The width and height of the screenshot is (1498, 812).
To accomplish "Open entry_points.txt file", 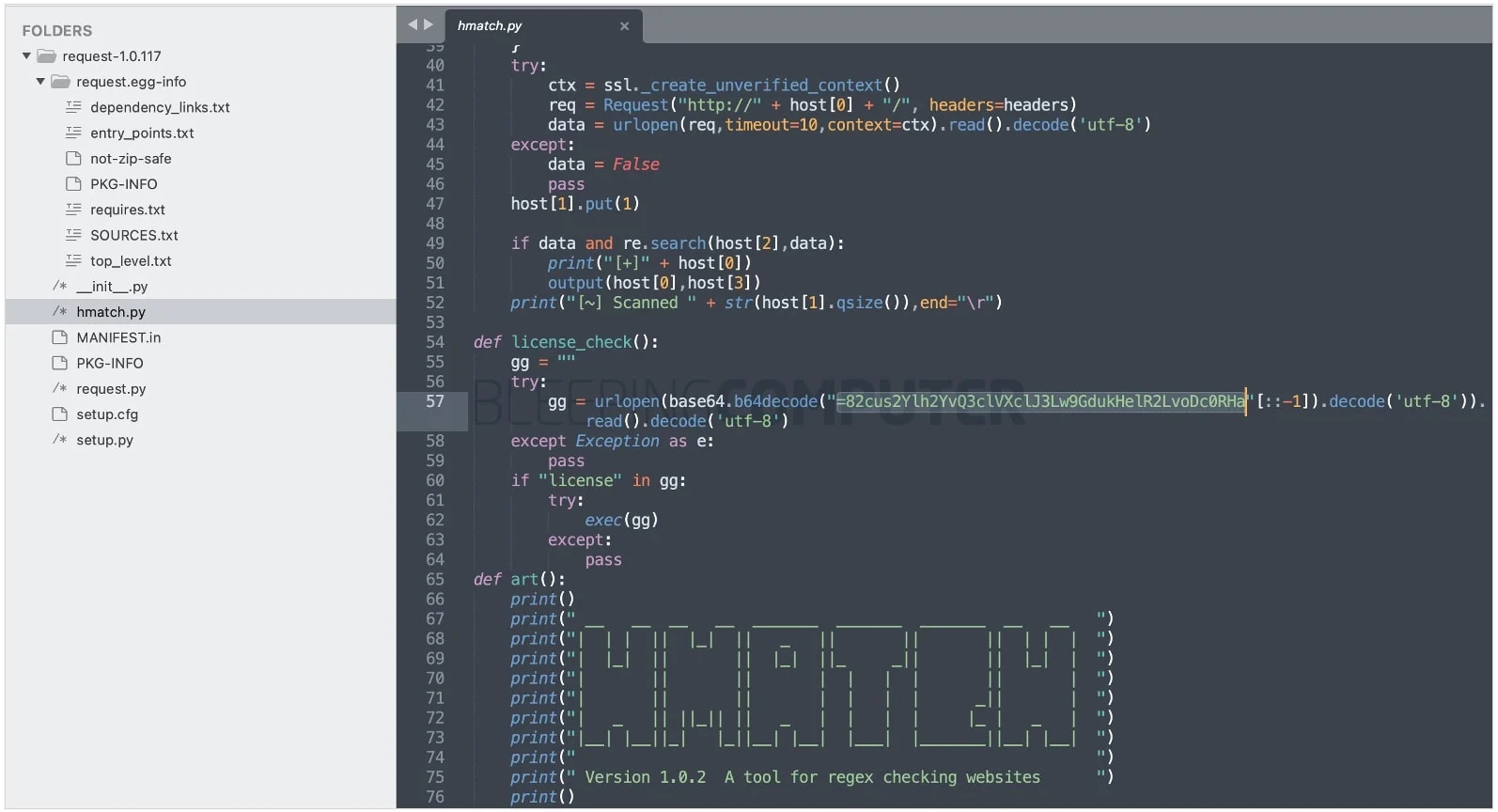I will (142, 133).
